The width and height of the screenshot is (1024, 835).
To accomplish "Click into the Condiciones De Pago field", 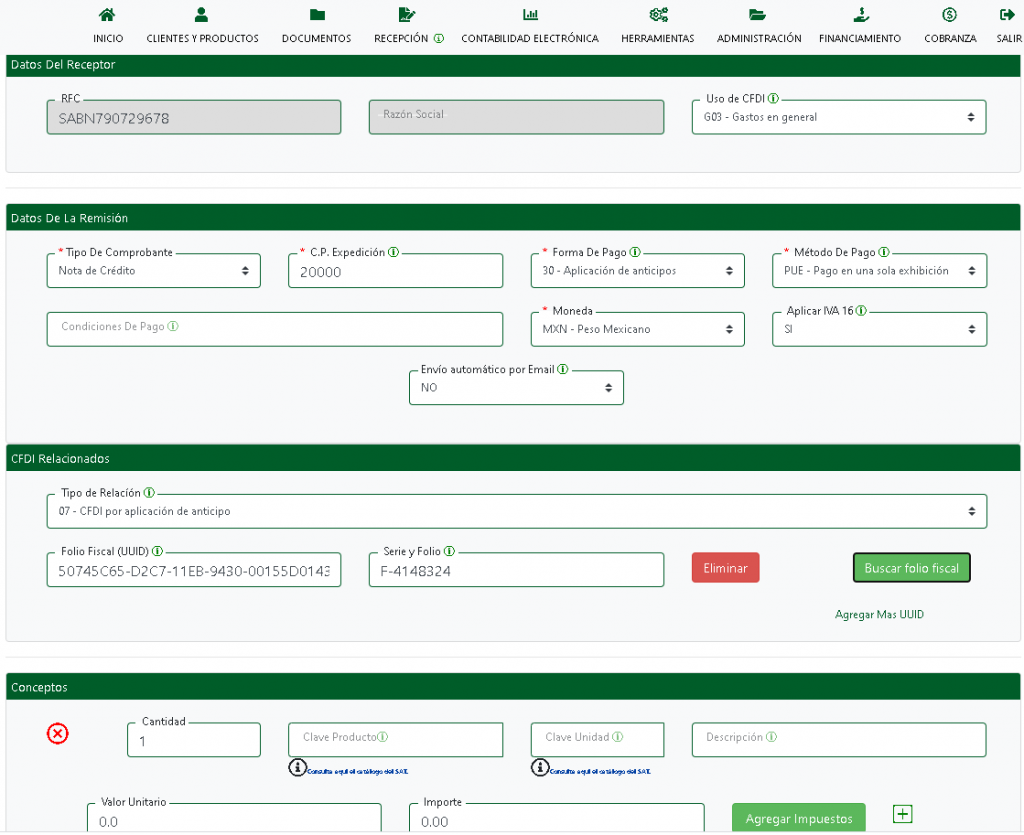I will pyautogui.click(x=274, y=329).
